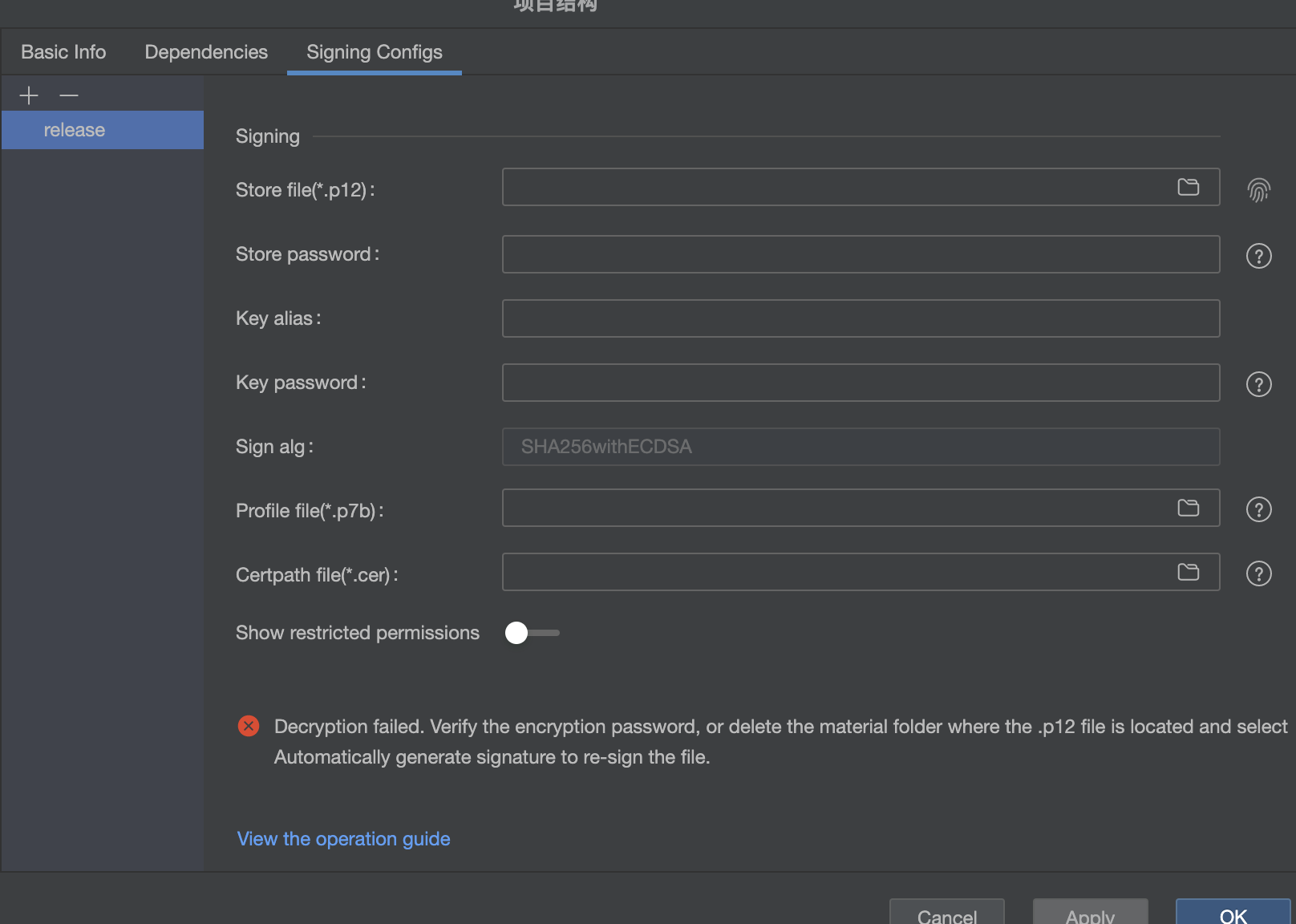Select the release signing config

tap(75, 130)
